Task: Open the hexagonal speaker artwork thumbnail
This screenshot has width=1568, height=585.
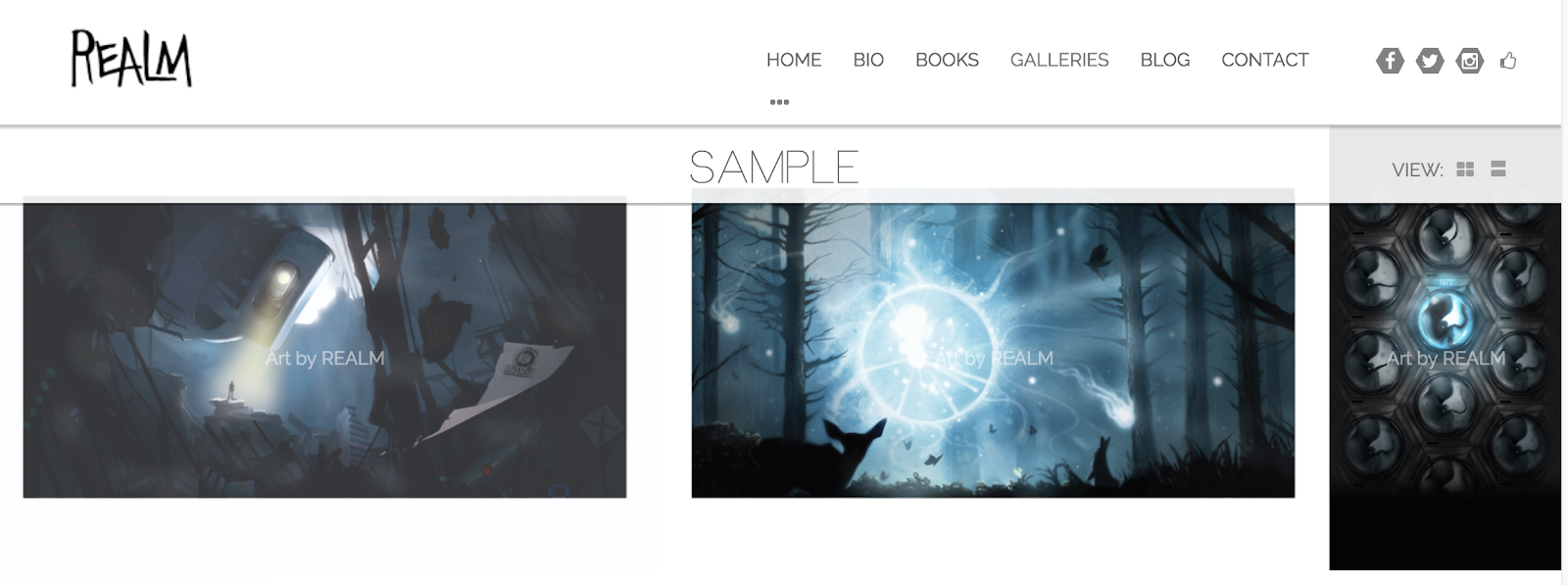Action: tap(1445, 386)
